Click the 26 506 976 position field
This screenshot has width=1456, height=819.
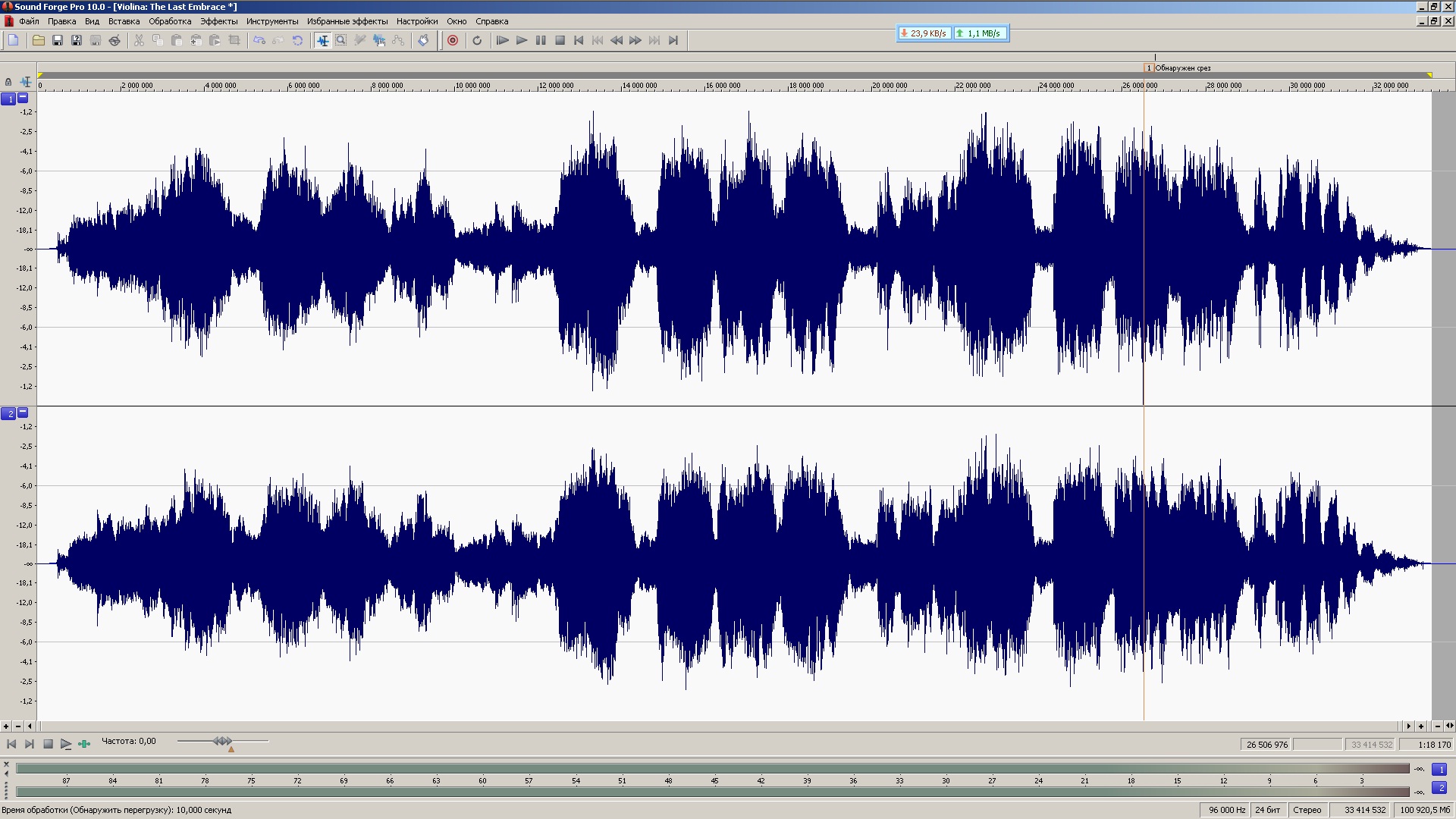click(1266, 745)
